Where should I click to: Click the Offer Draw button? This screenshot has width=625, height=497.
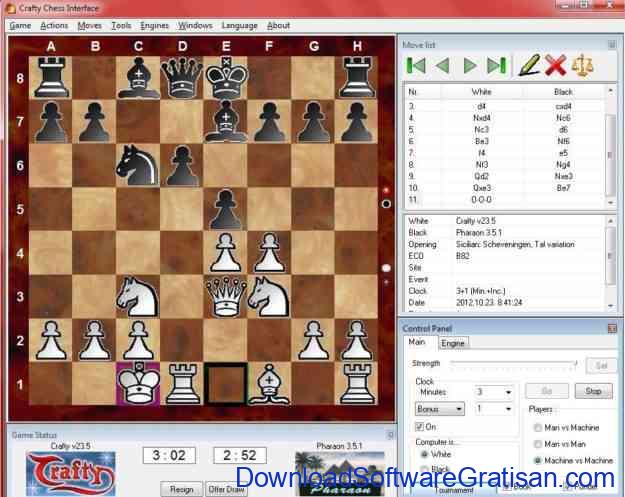point(226,489)
